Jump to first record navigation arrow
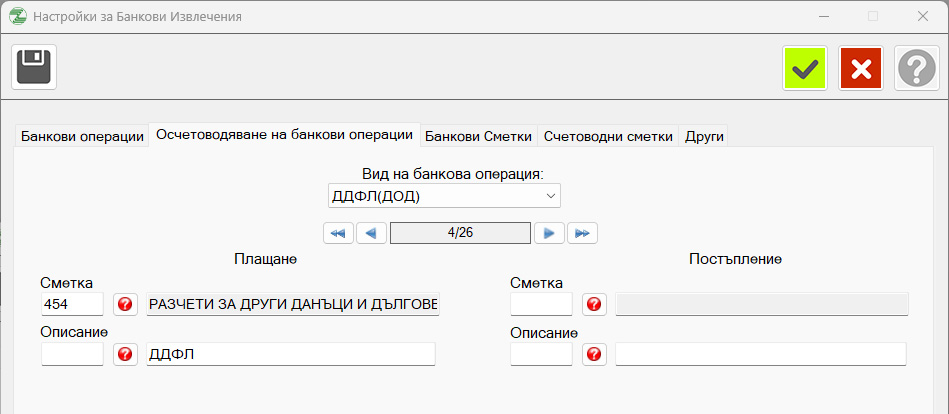This screenshot has height=414, width=949. 338,233
